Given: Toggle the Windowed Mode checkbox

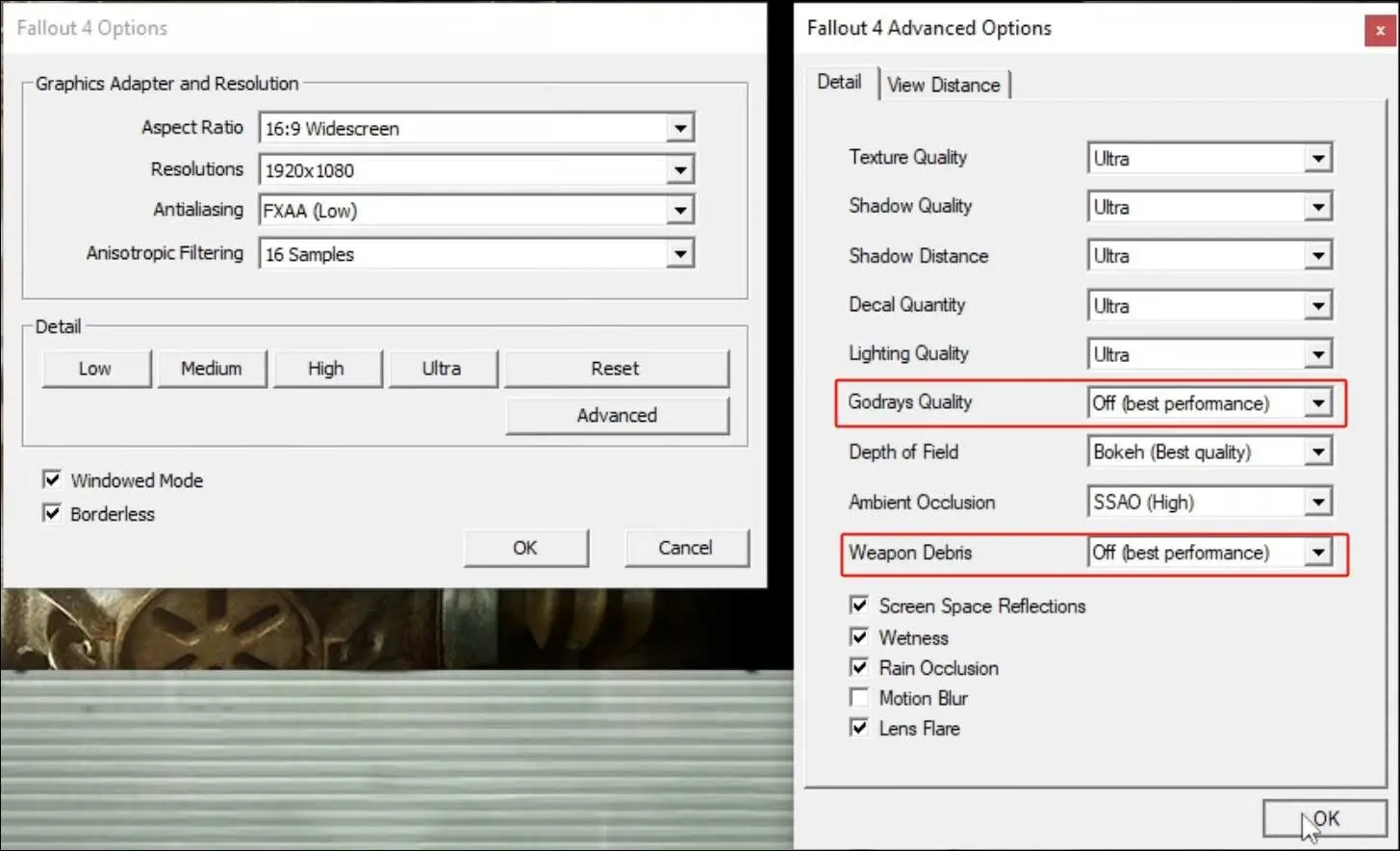Looking at the screenshot, I should (52, 479).
